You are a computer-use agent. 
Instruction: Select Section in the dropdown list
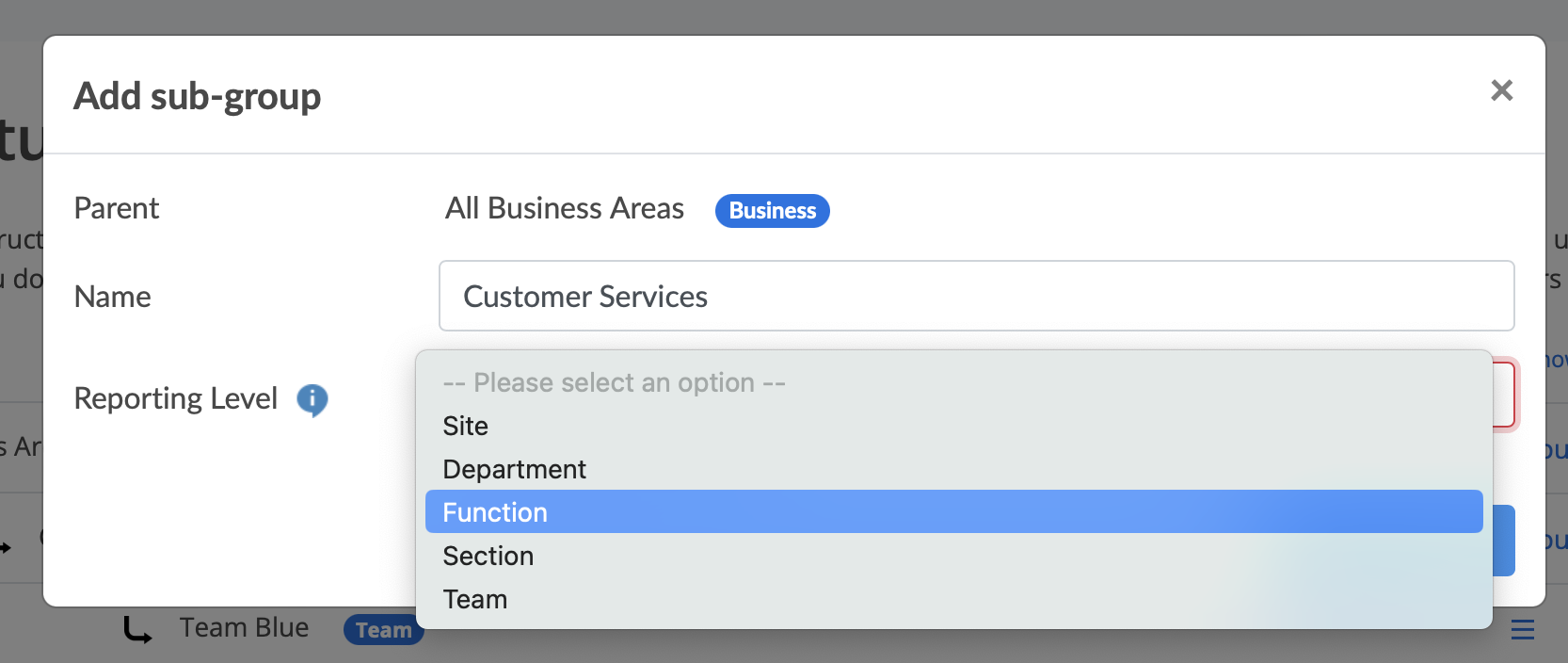tap(488, 557)
